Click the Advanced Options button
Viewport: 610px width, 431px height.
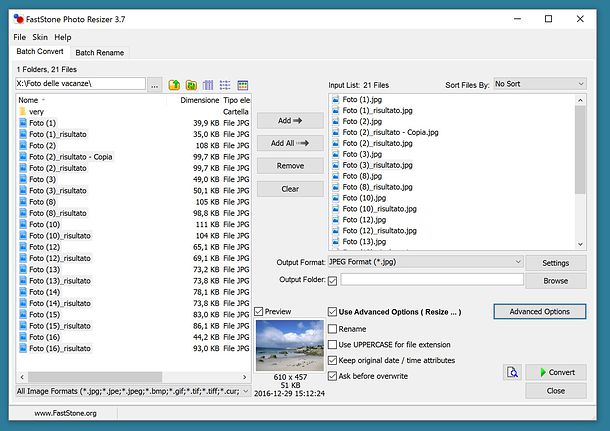click(x=540, y=312)
